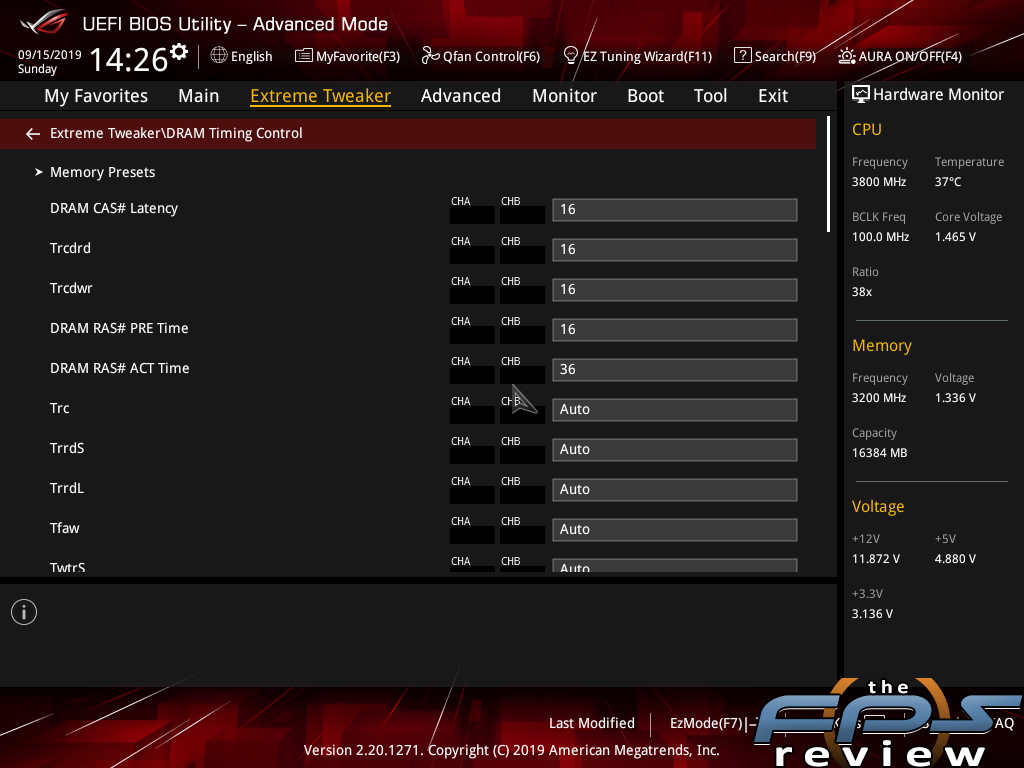Viewport: 1024px width, 768px height.
Task: Select the Trcdrd setting label
Action: point(71,248)
